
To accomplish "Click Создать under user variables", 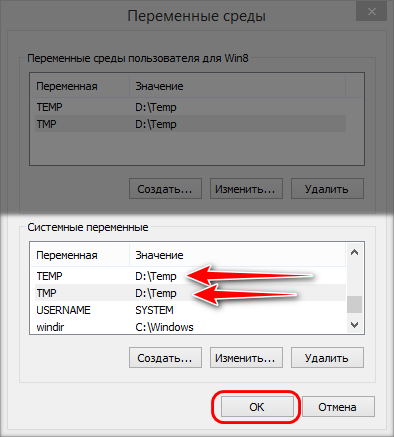I will click(x=165, y=189).
